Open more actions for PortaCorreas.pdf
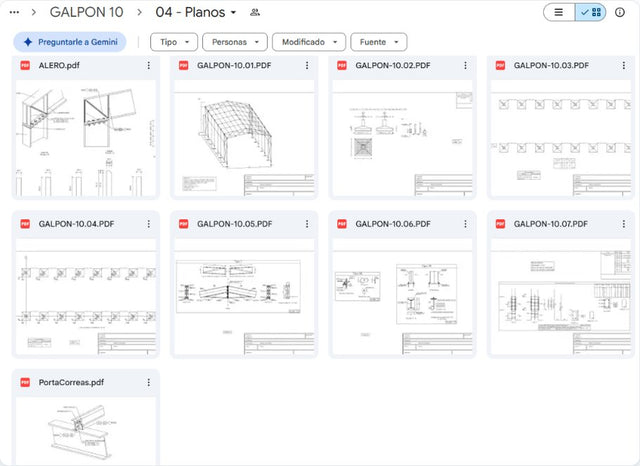The image size is (640, 466). [x=149, y=382]
